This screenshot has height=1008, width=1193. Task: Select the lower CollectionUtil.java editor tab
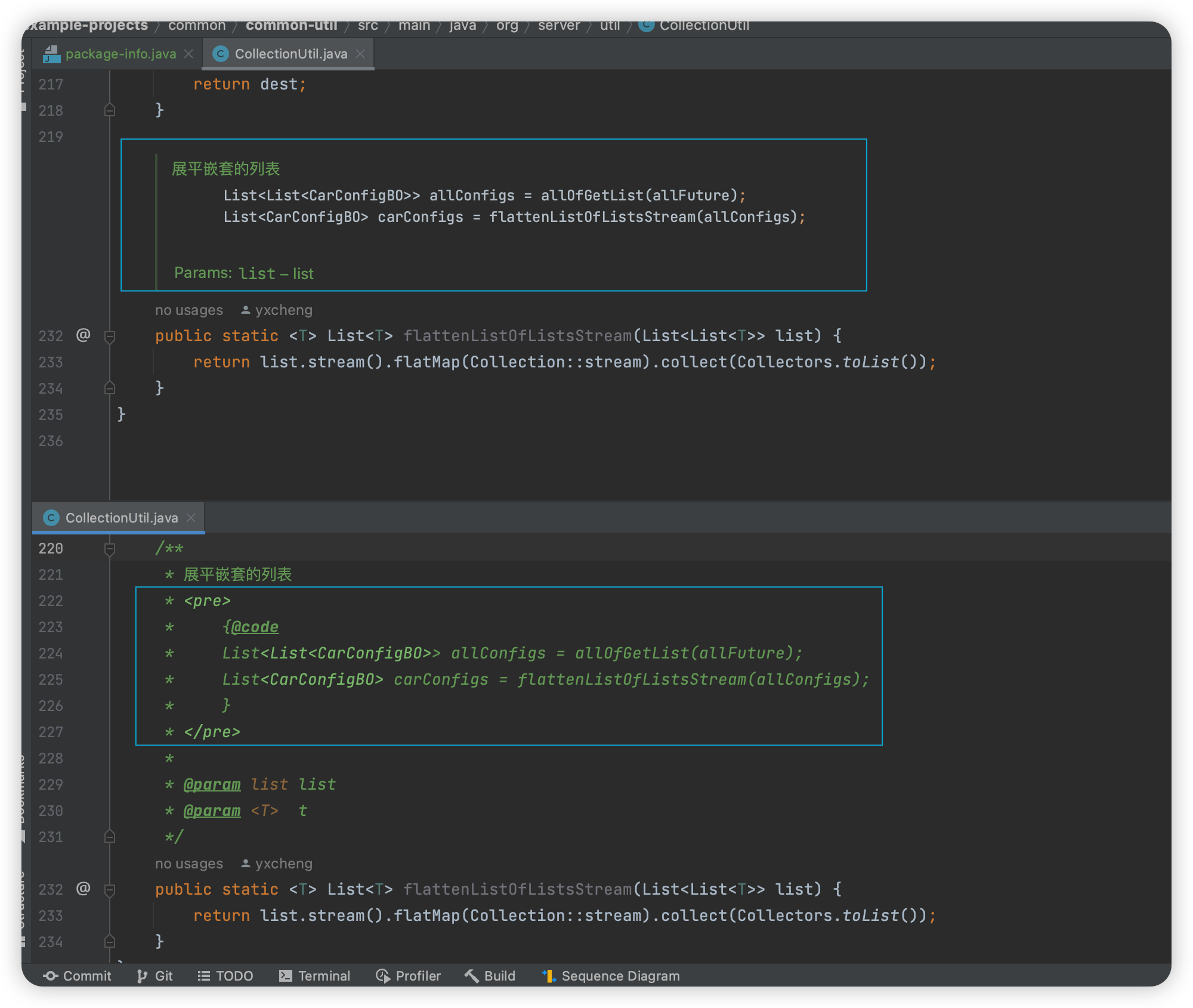pos(121,518)
